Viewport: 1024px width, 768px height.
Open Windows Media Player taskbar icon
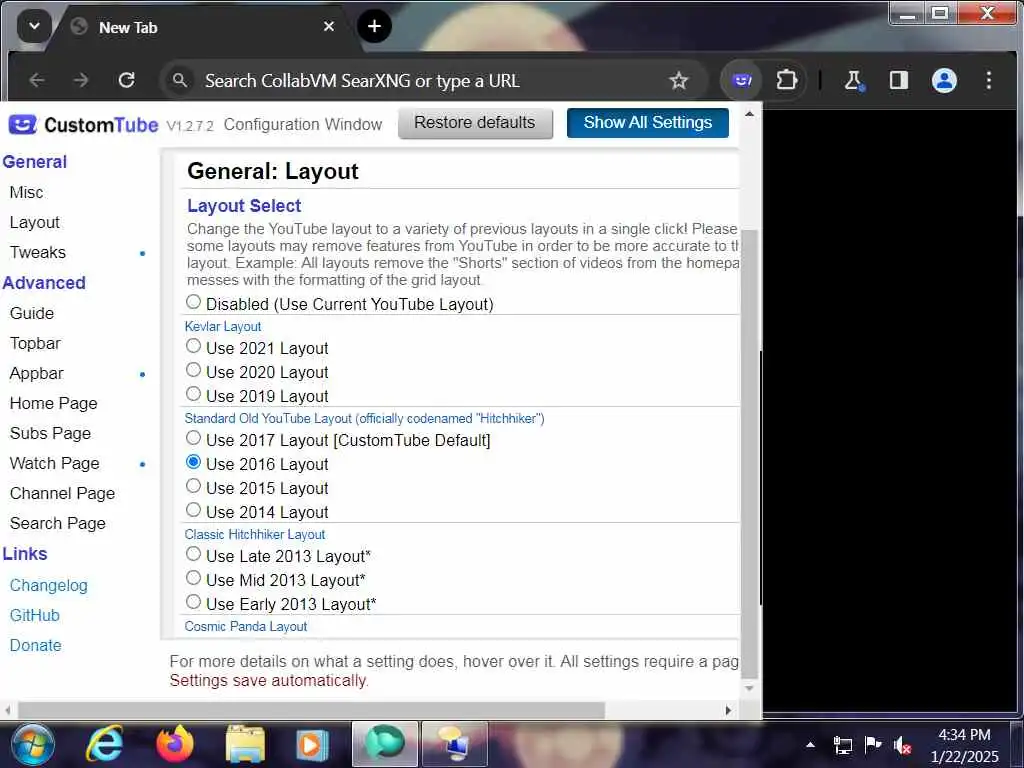312,744
